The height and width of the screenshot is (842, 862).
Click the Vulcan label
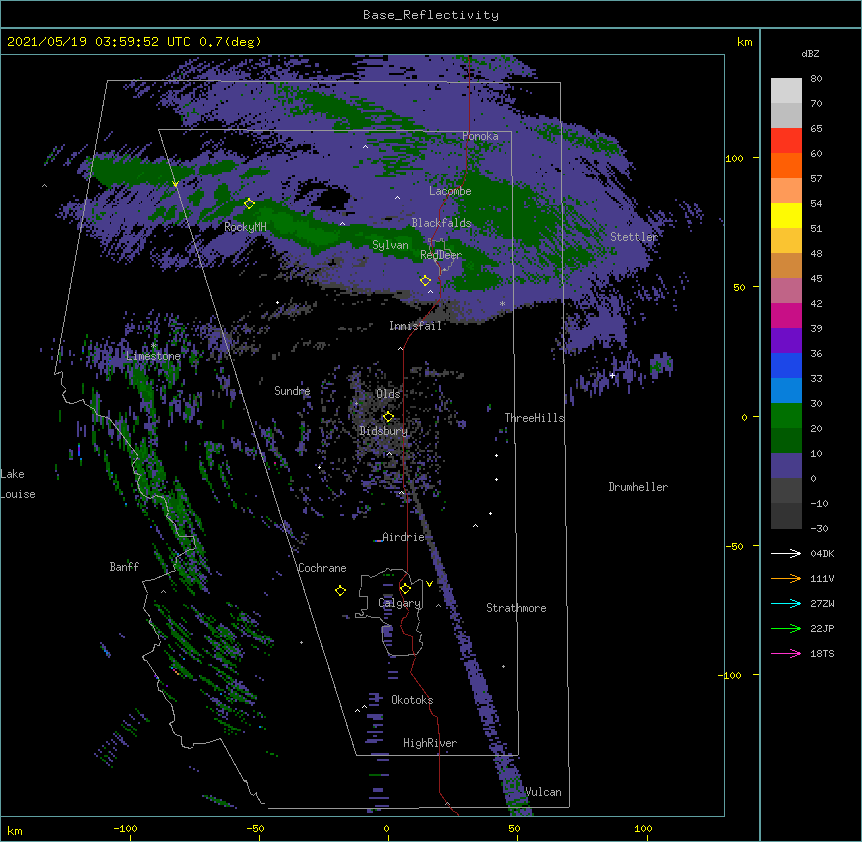click(543, 792)
